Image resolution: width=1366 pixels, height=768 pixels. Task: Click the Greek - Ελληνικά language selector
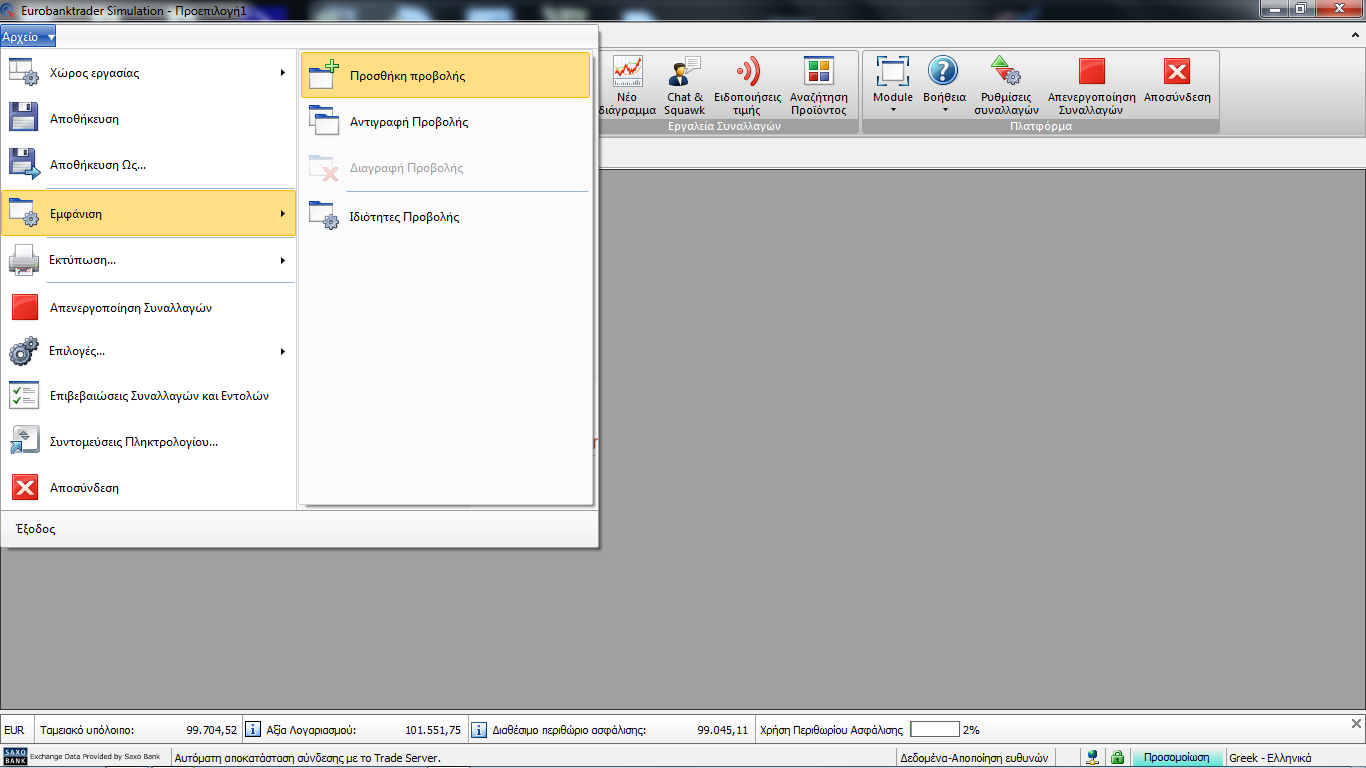(x=1270, y=758)
